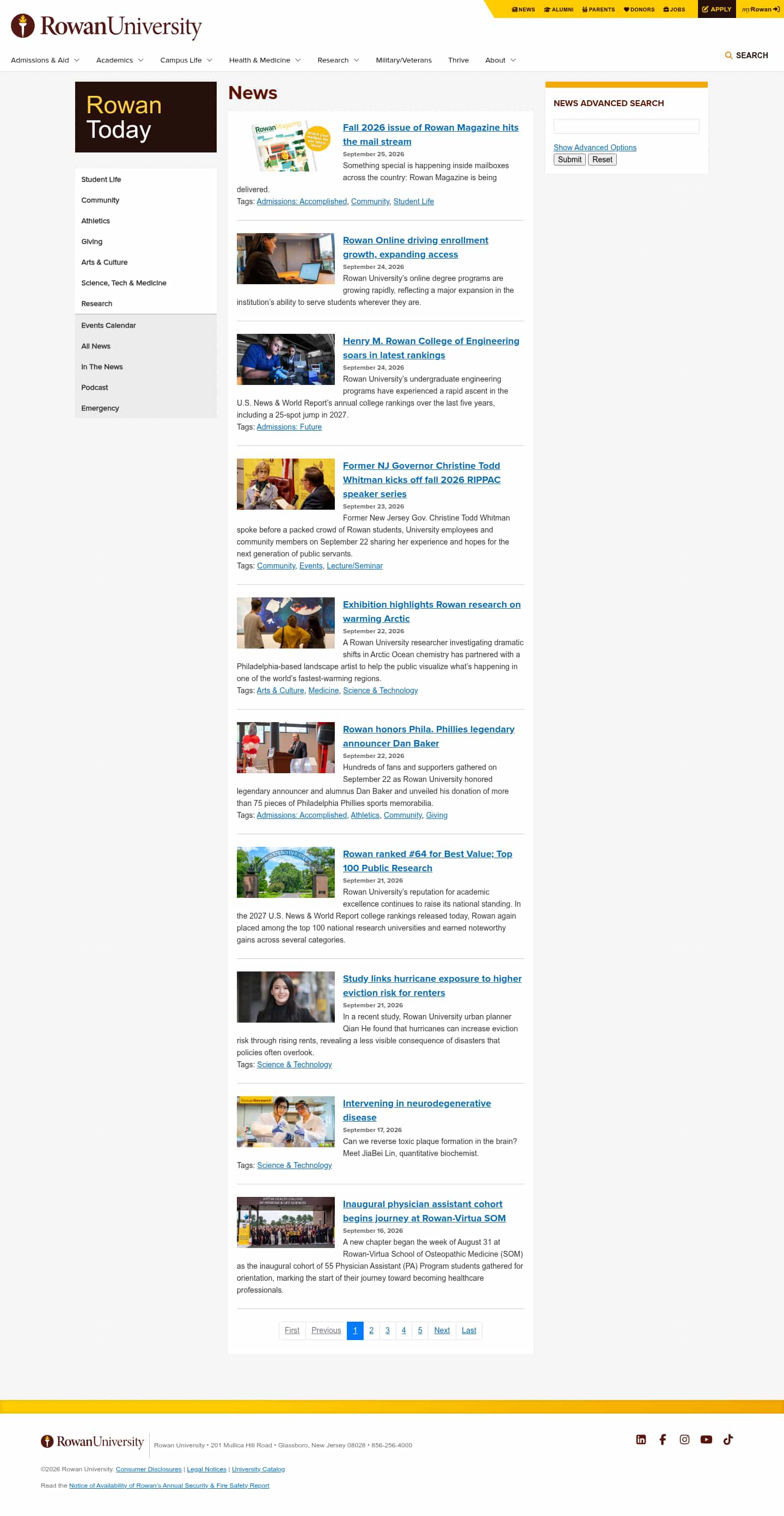The height and width of the screenshot is (1516, 784).
Task: Select Athletics in sidebar
Action: pyautogui.click(x=145, y=221)
